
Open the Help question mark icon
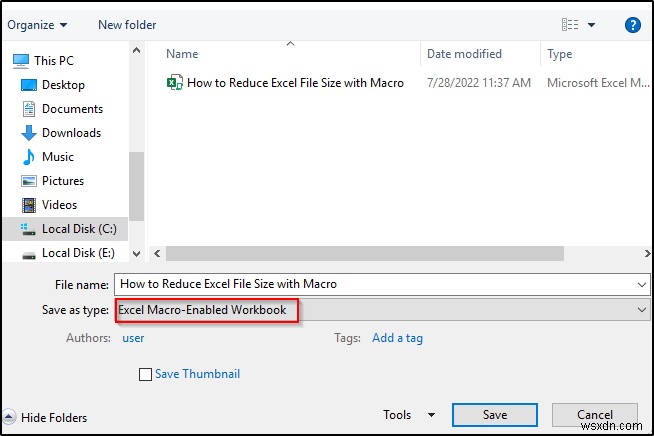(632, 25)
